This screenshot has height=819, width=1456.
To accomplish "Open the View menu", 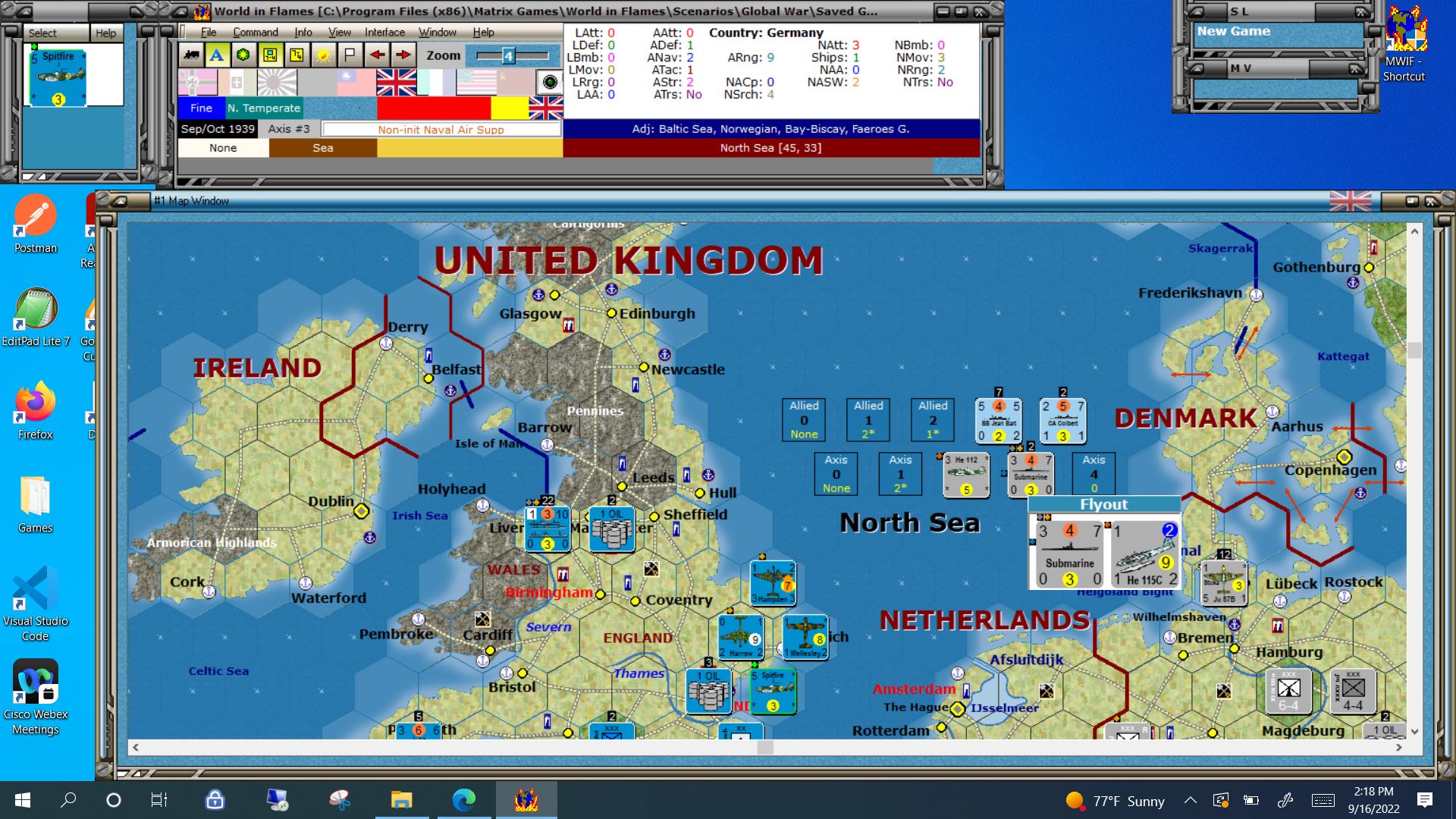I will (339, 32).
